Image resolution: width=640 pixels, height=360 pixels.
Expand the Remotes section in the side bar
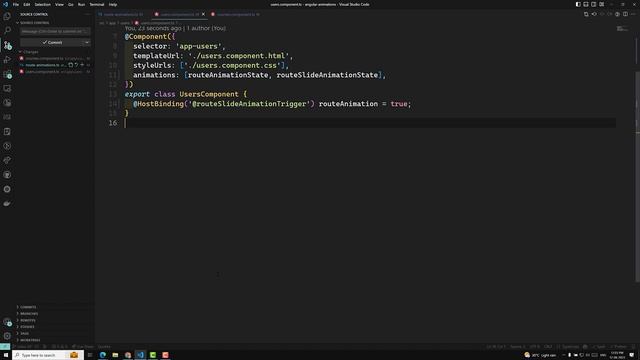27,320
